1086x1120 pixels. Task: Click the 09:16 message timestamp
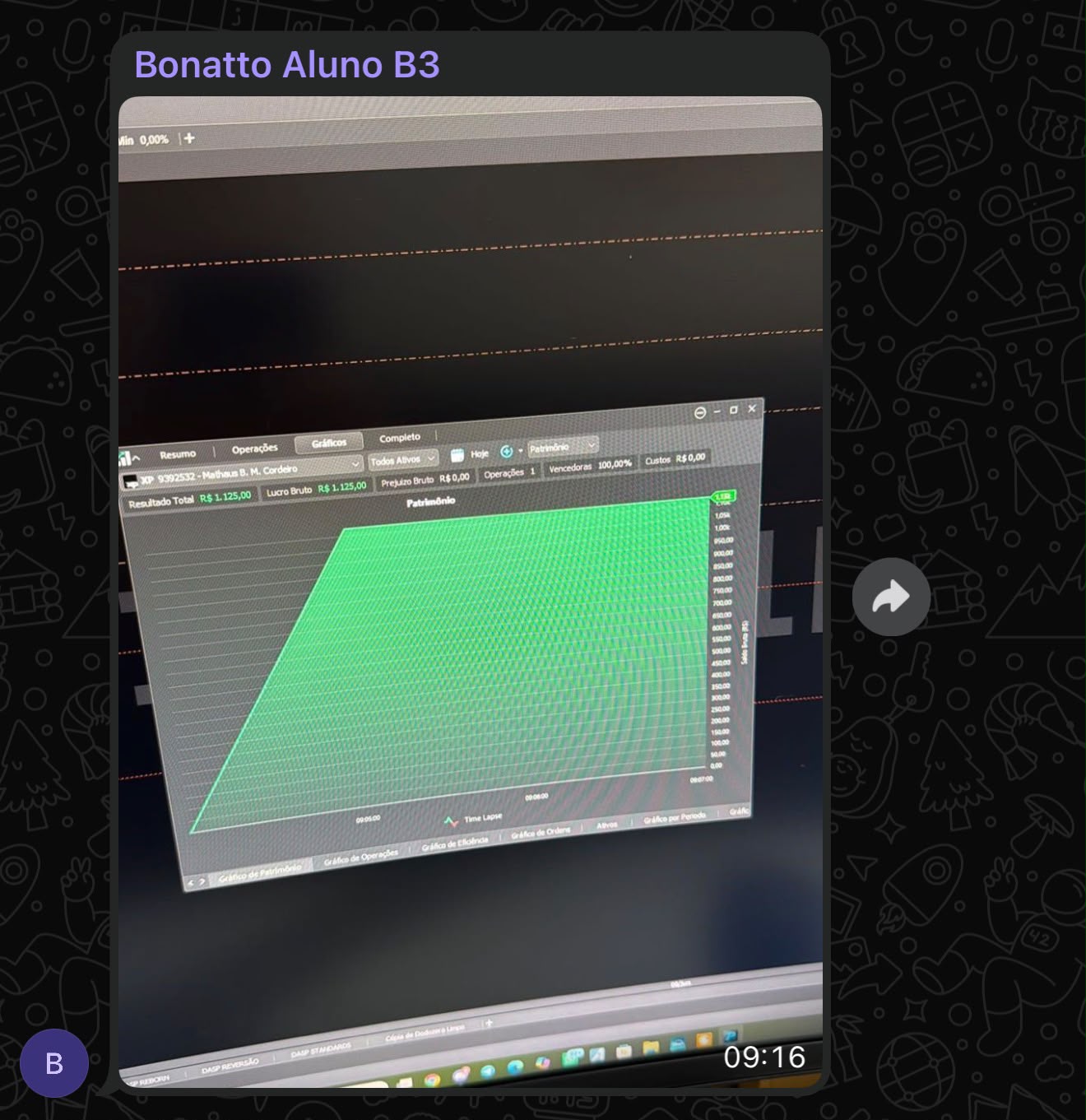pos(764,1057)
